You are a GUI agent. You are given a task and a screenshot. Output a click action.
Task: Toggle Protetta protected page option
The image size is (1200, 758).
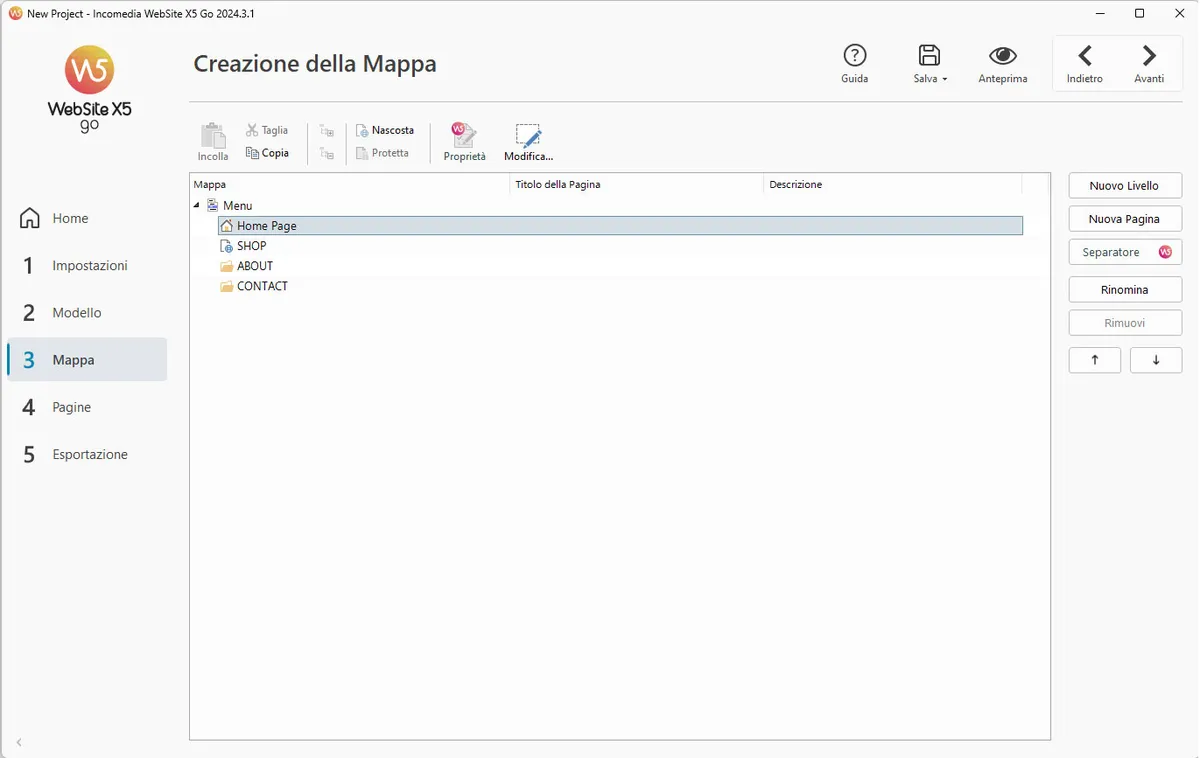(x=383, y=153)
